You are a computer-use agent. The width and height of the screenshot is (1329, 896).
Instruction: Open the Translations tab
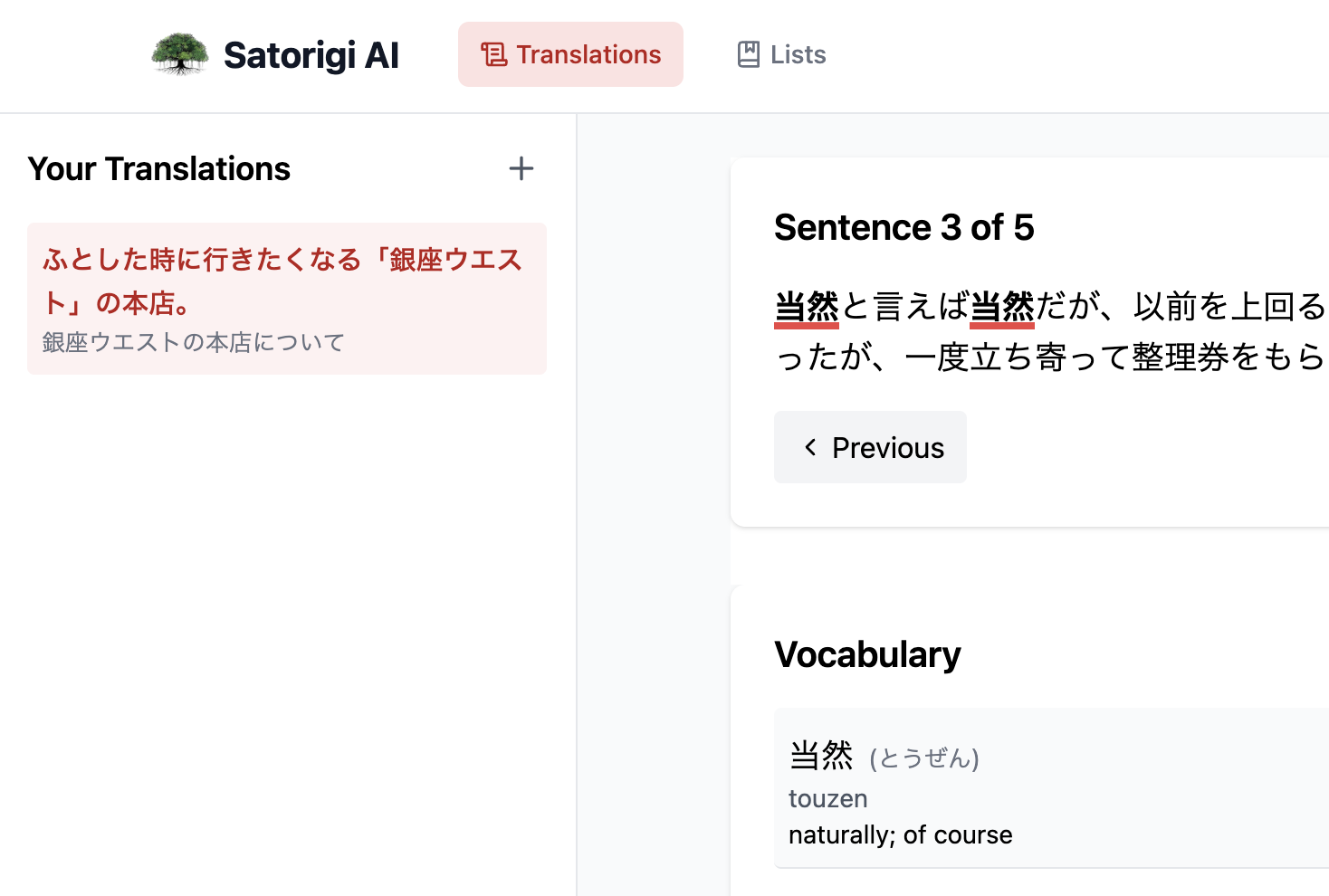[570, 54]
